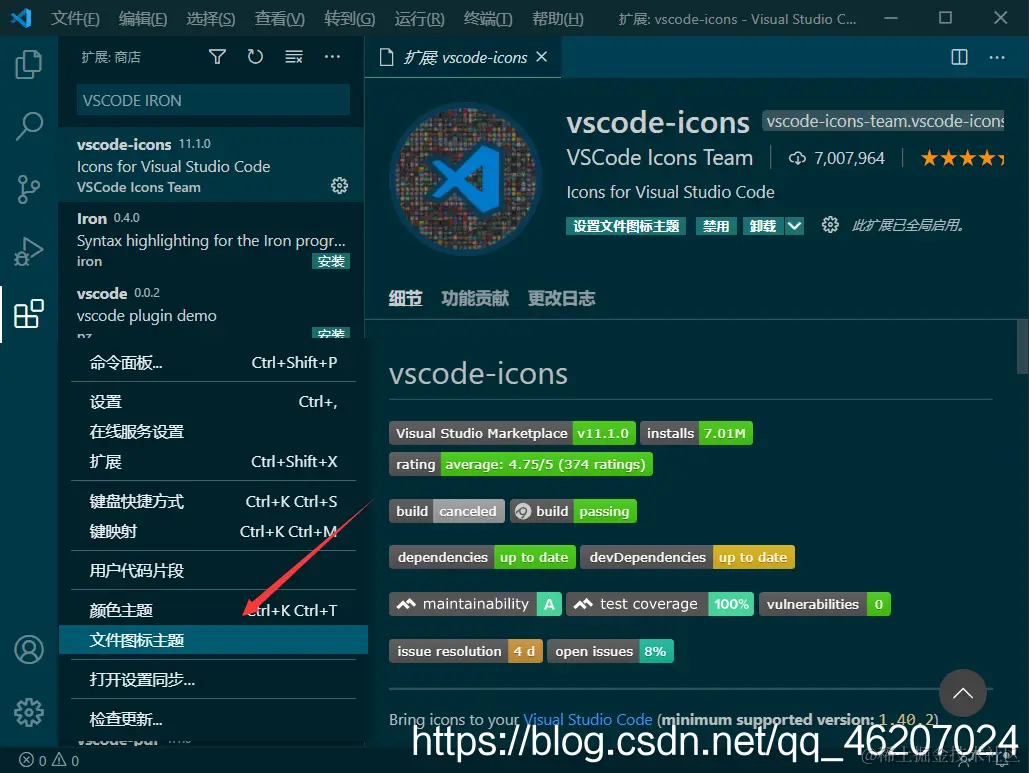Open the 选择(S) menu
This screenshot has width=1029, height=773.
211,18
